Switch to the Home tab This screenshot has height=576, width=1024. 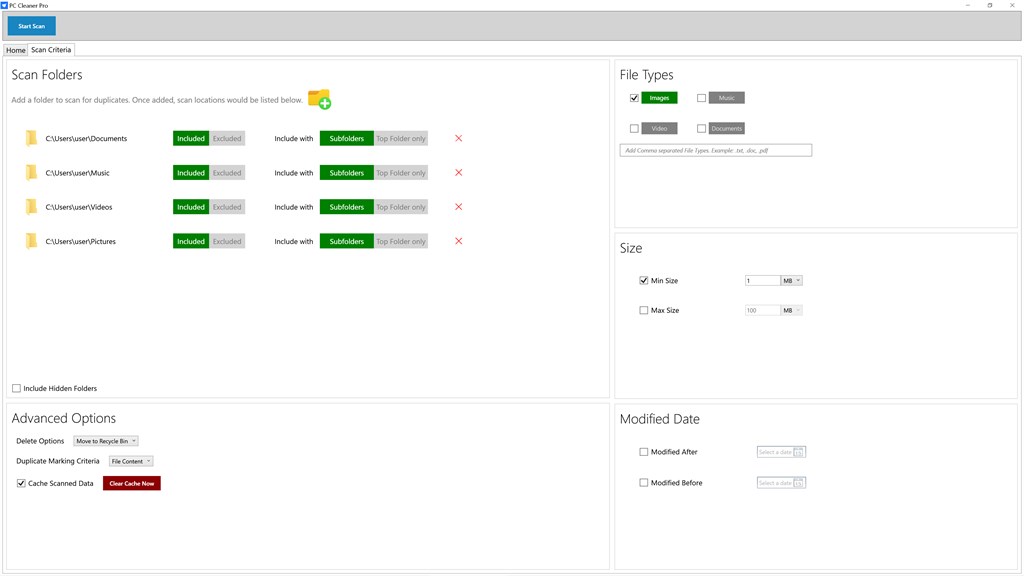(x=16, y=50)
